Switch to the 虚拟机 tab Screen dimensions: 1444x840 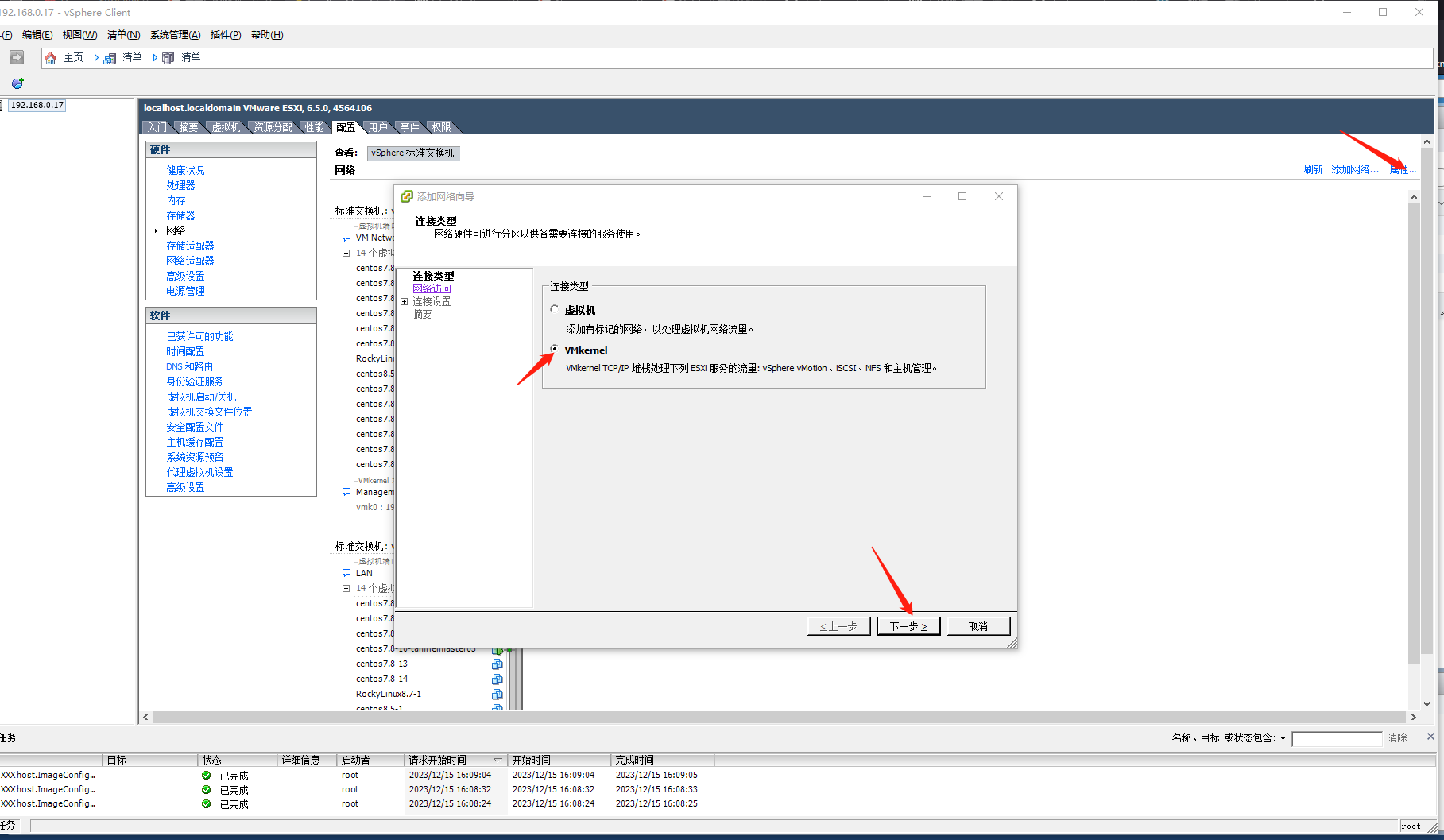(226, 127)
